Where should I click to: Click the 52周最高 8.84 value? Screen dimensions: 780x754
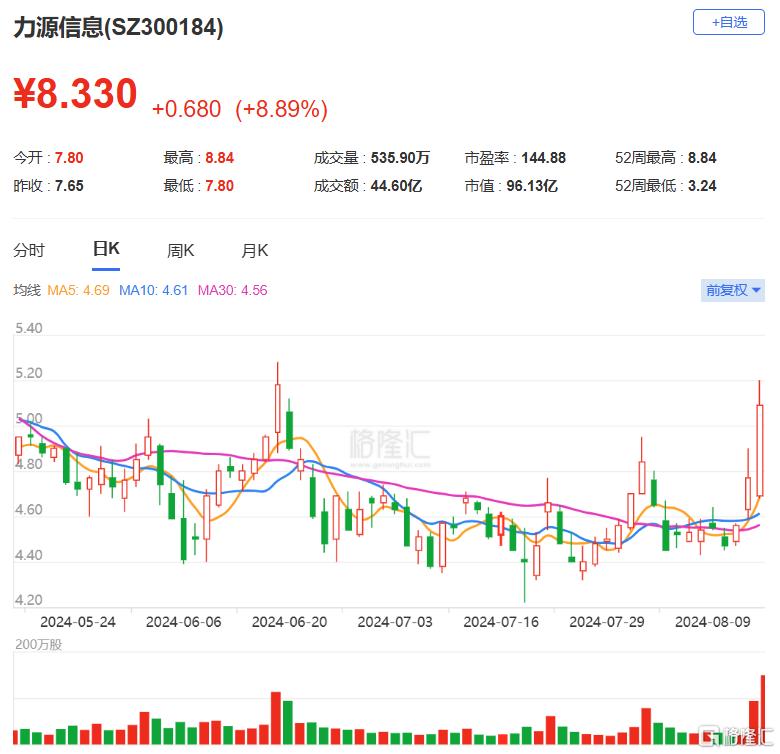click(702, 158)
